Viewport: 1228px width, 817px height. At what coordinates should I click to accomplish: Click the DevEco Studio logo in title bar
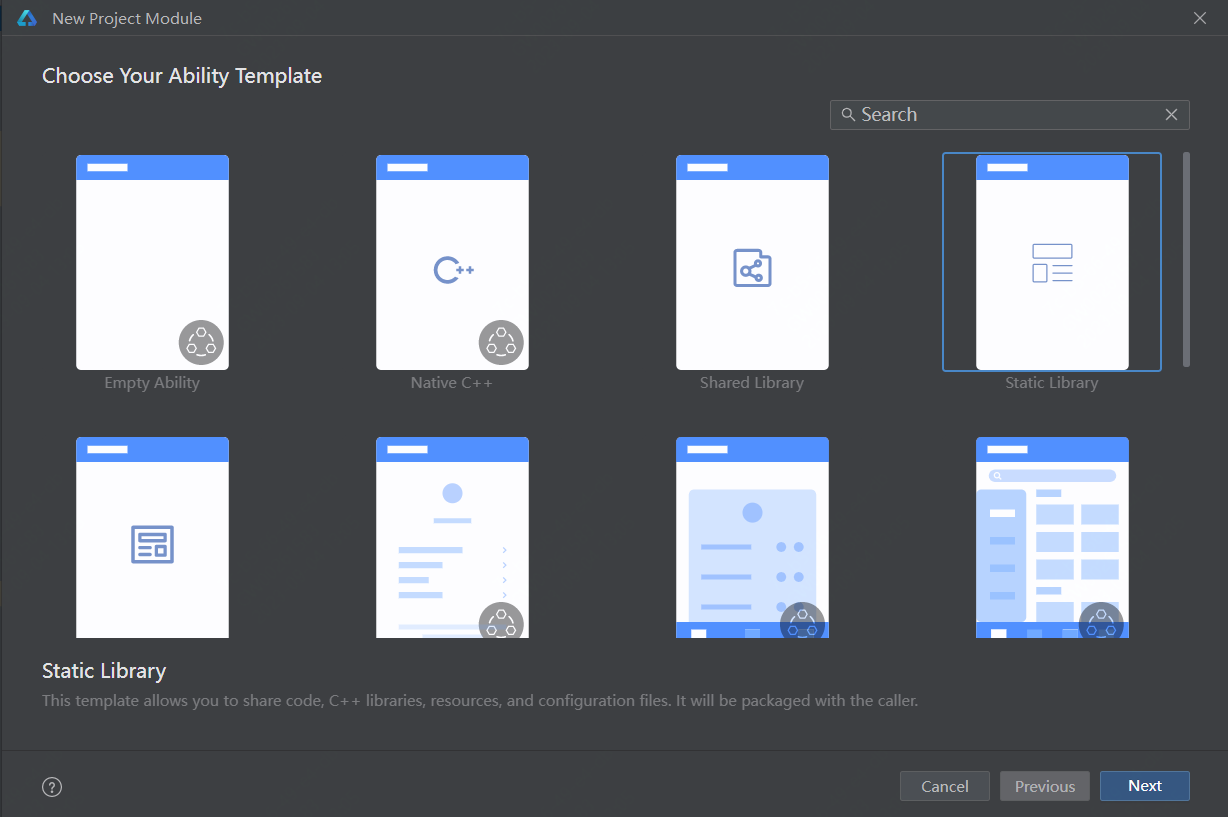click(x=27, y=18)
